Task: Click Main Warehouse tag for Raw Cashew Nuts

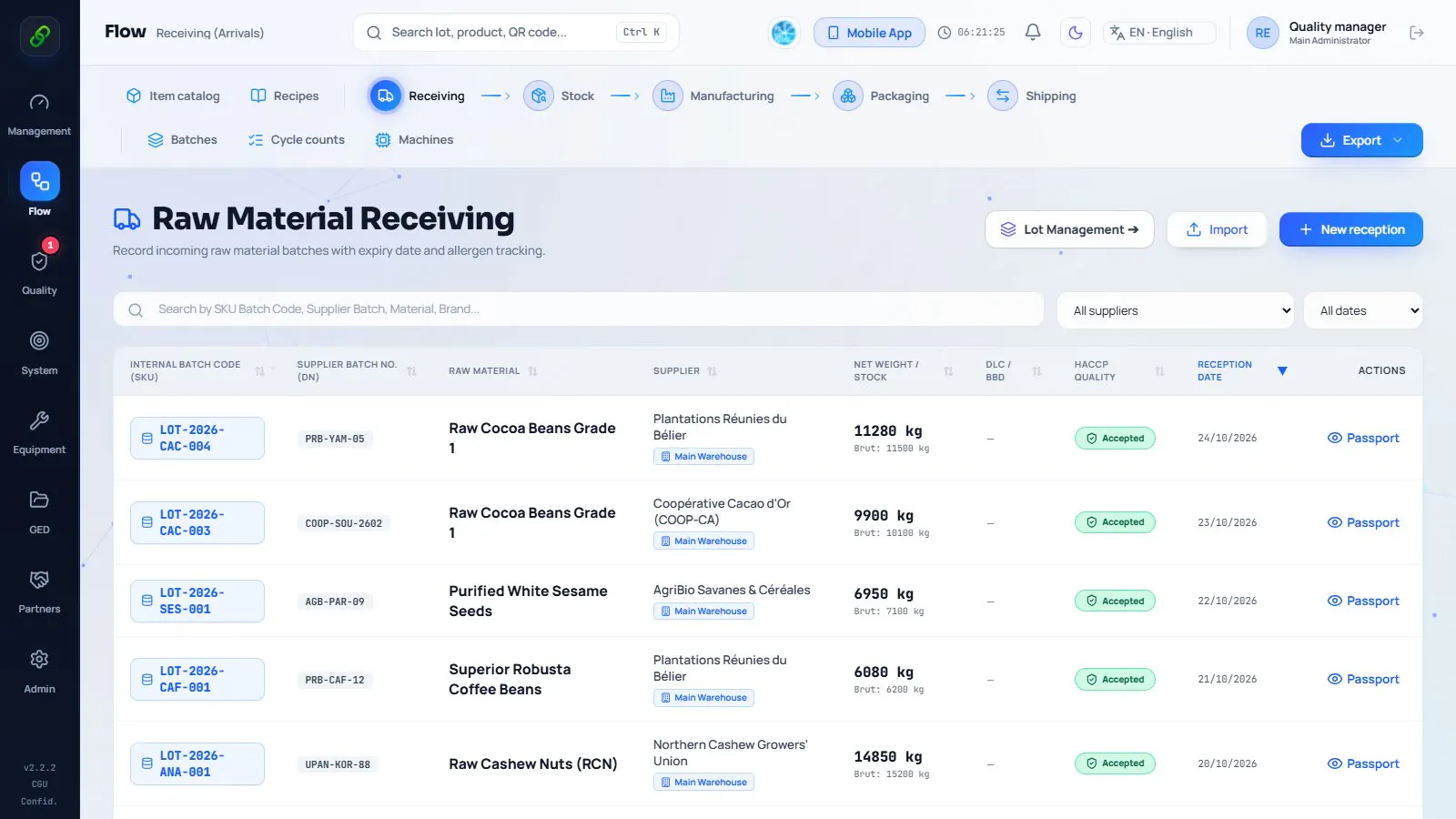Action: pos(703,783)
